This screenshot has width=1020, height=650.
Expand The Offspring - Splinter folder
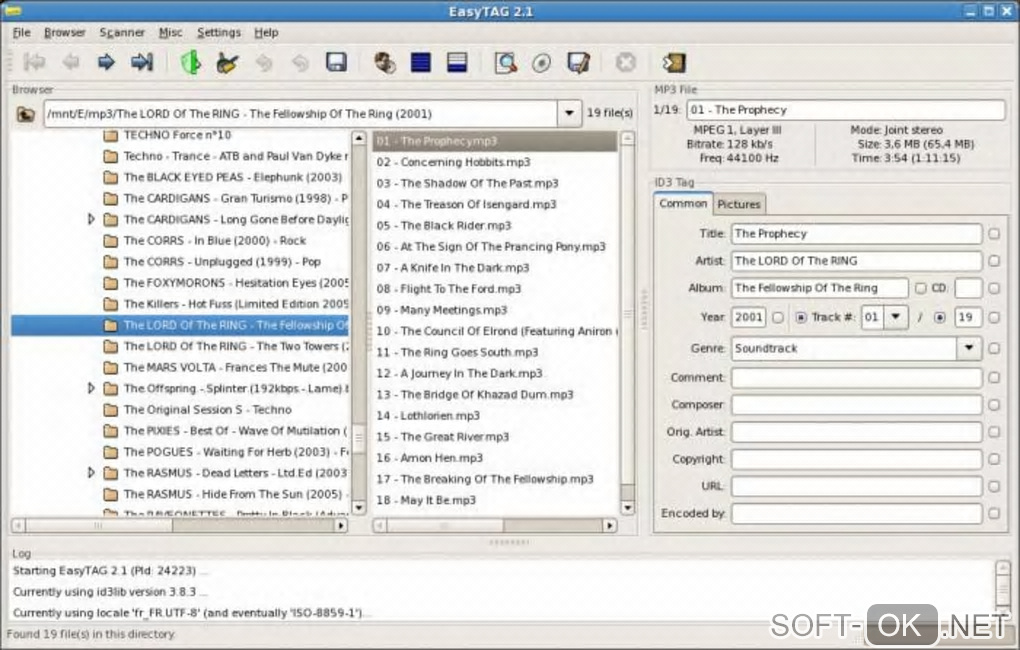91,388
